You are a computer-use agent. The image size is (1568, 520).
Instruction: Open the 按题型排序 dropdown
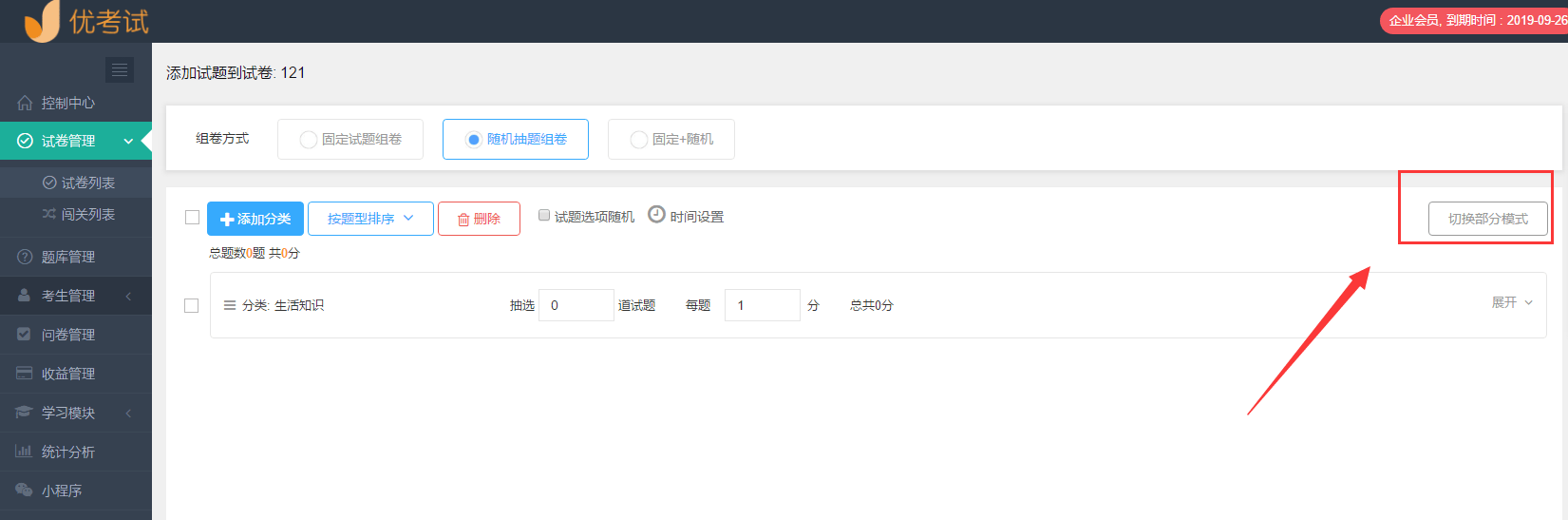click(x=370, y=219)
